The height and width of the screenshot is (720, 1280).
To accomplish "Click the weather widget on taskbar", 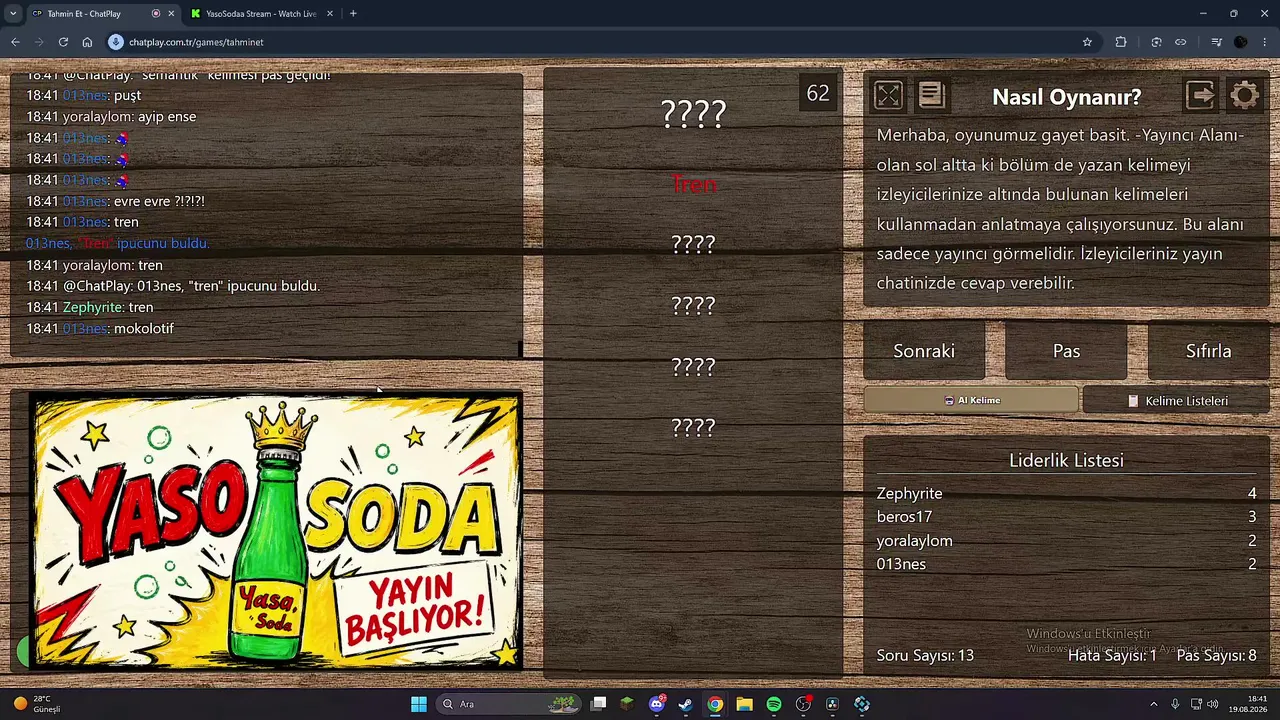I will [37, 704].
